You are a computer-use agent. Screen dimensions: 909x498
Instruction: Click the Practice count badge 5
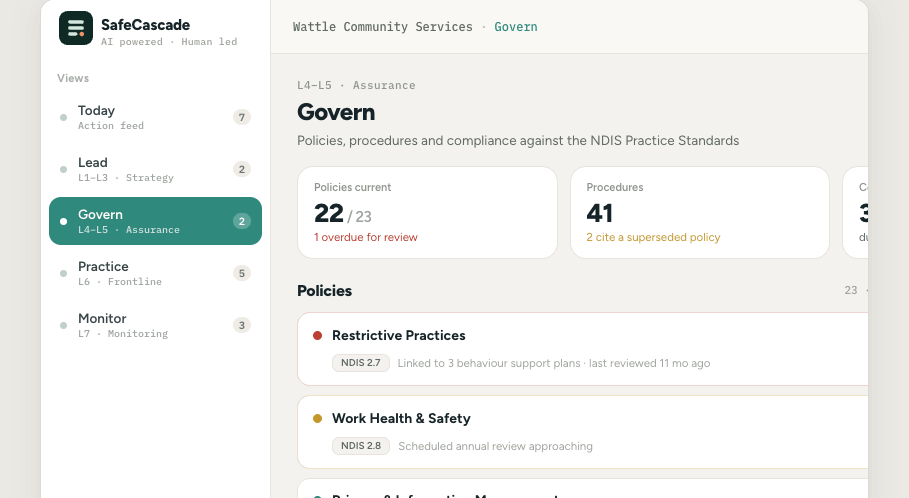(x=242, y=273)
